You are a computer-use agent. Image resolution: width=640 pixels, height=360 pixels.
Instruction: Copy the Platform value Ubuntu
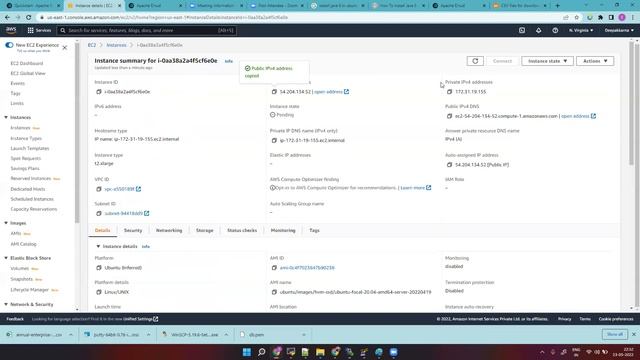click(98, 268)
